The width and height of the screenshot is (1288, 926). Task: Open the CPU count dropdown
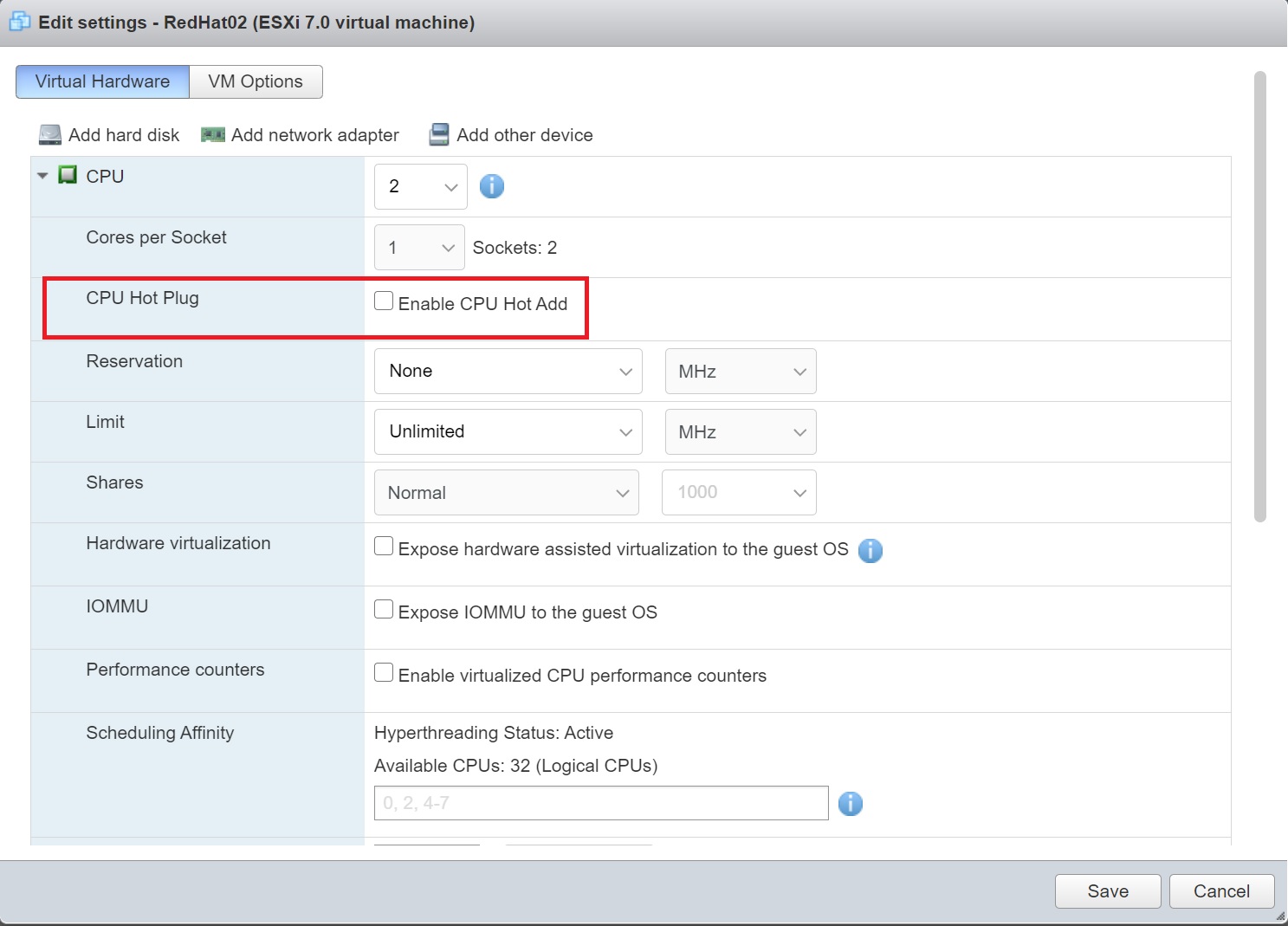pyautogui.click(x=421, y=186)
